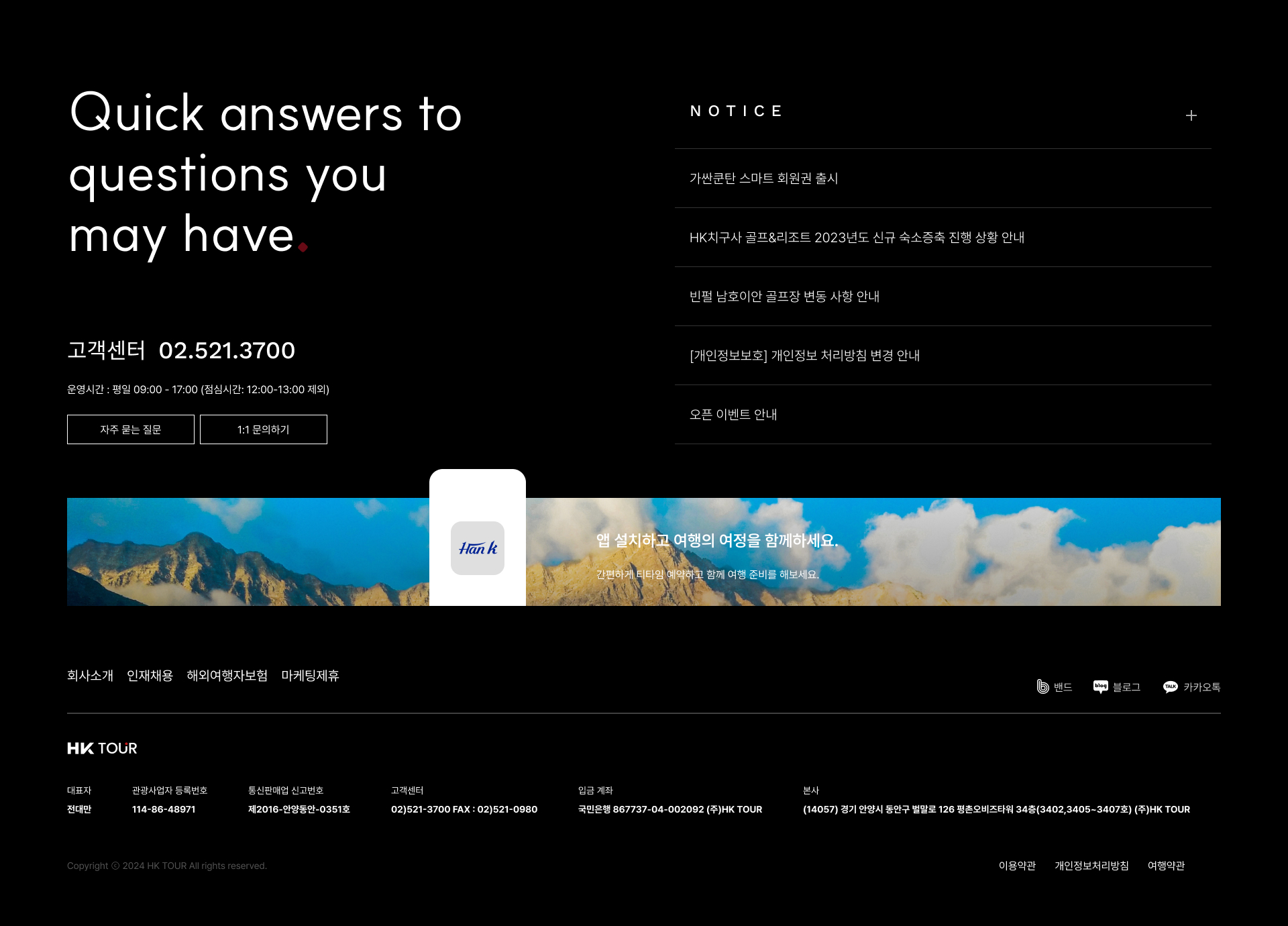
Task: Open HK치구사 골프&리조트 숙소증축 notice
Action: pyautogui.click(x=857, y=238)
